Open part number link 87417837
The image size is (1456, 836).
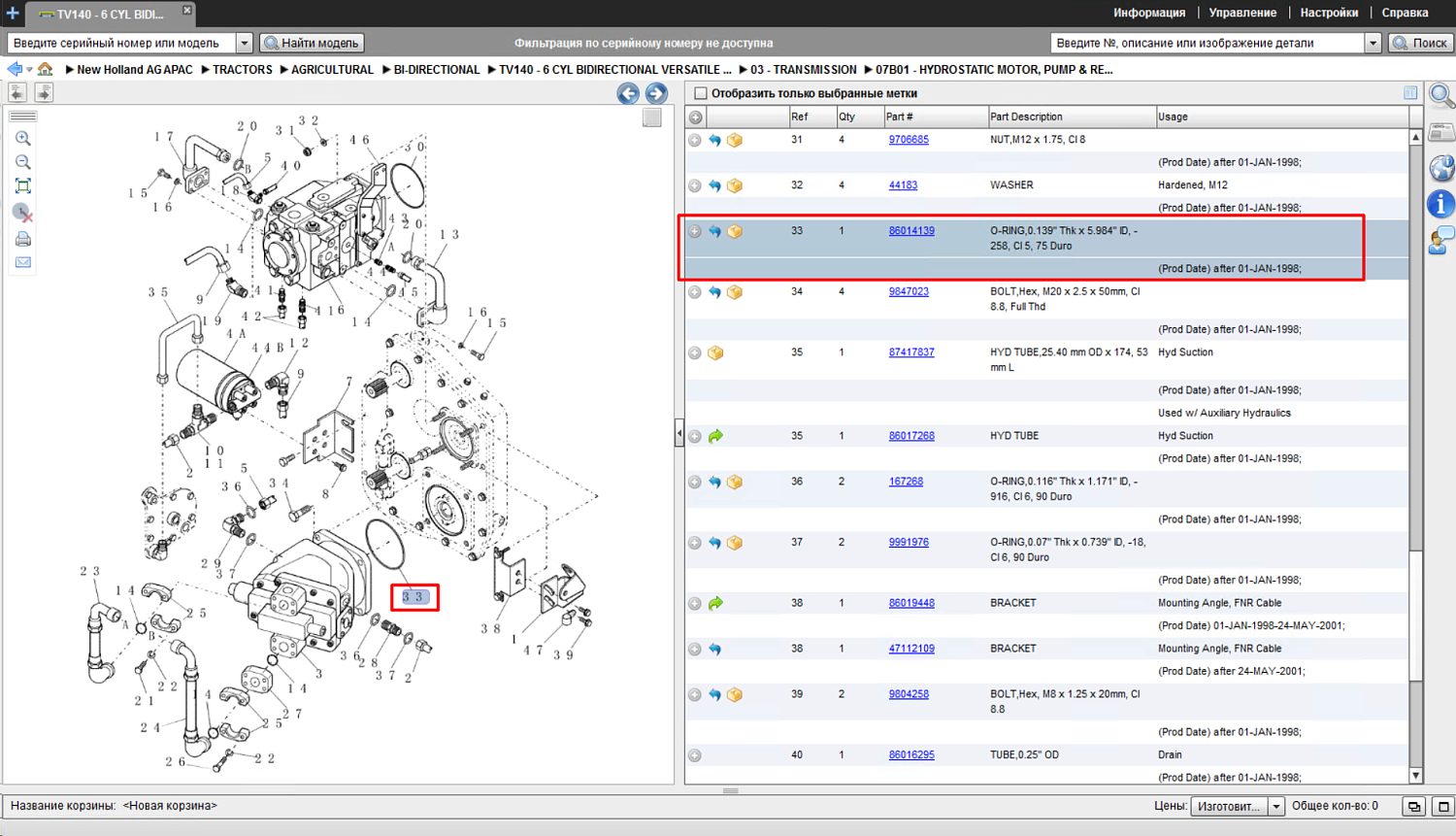coord(911,352)
